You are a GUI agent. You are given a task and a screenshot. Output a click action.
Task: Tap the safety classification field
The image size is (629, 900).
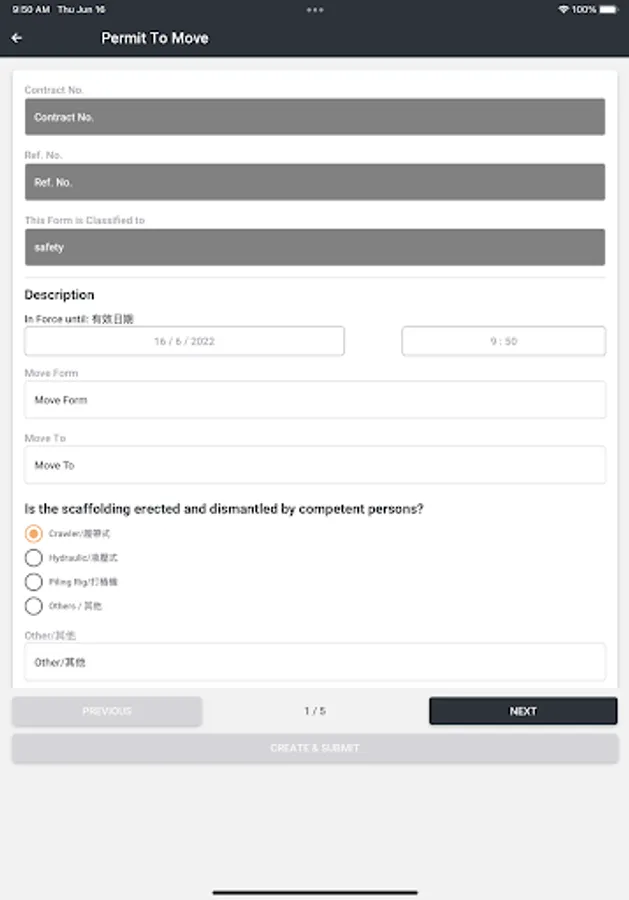coord(315,247)
